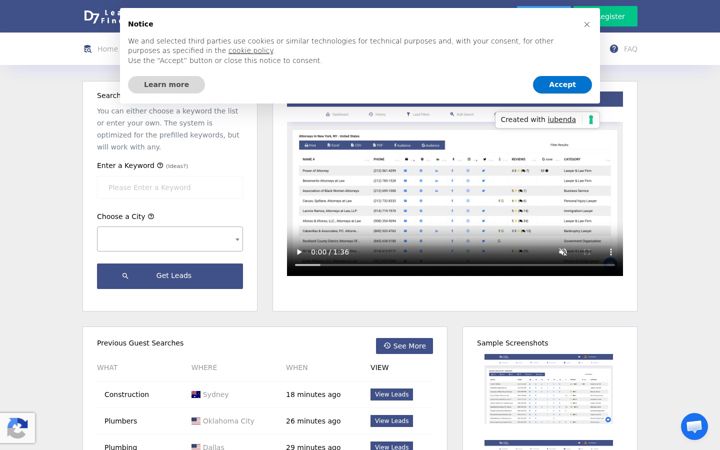Screen dimensions: 720x450
Task: Click the D7 Lead Finder logo
Action: click(101, 17)
